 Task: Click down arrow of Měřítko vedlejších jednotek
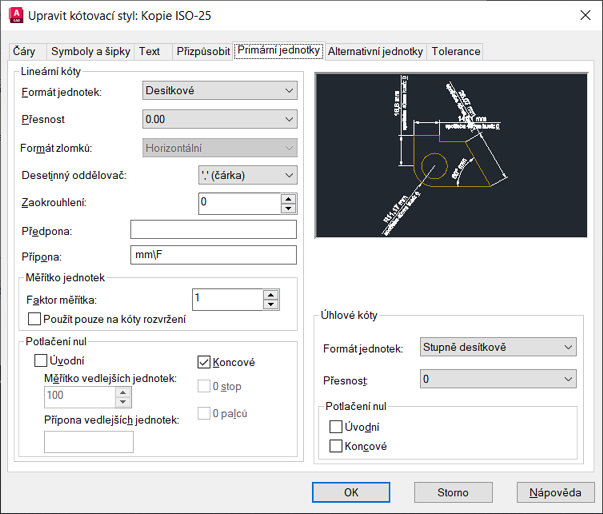point(123,402)
